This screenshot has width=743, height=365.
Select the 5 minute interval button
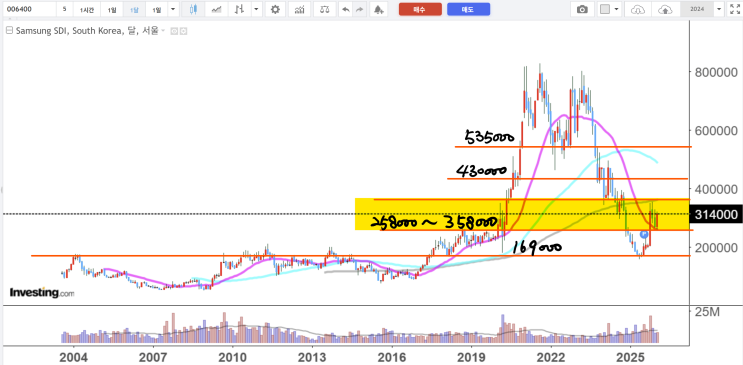click(64, 9)
